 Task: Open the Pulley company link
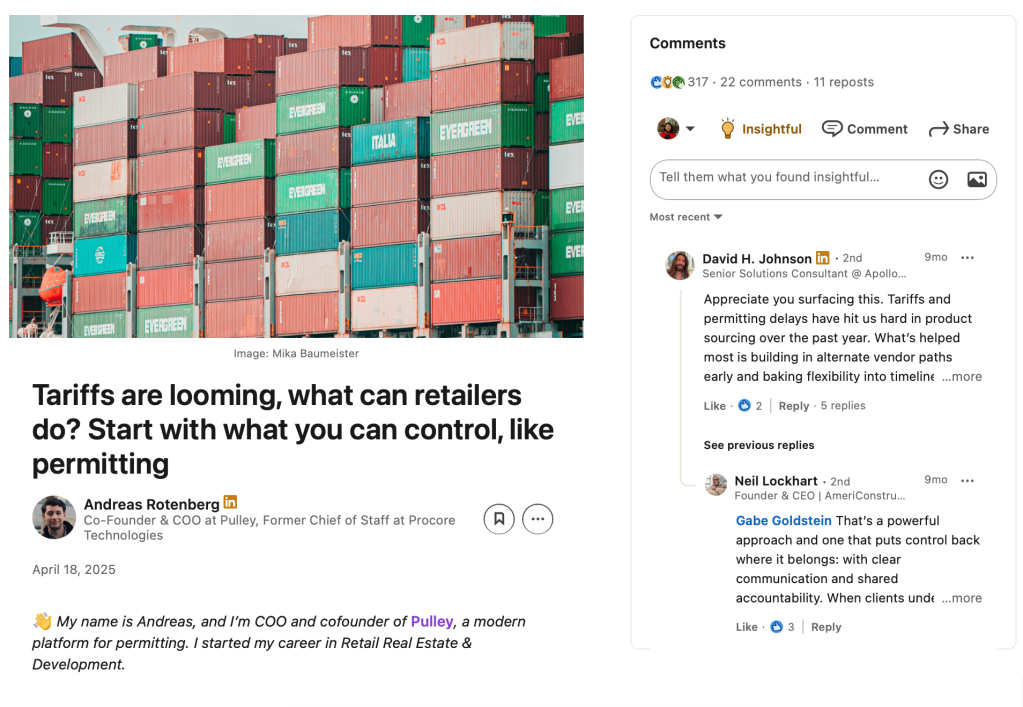point(432,621)
